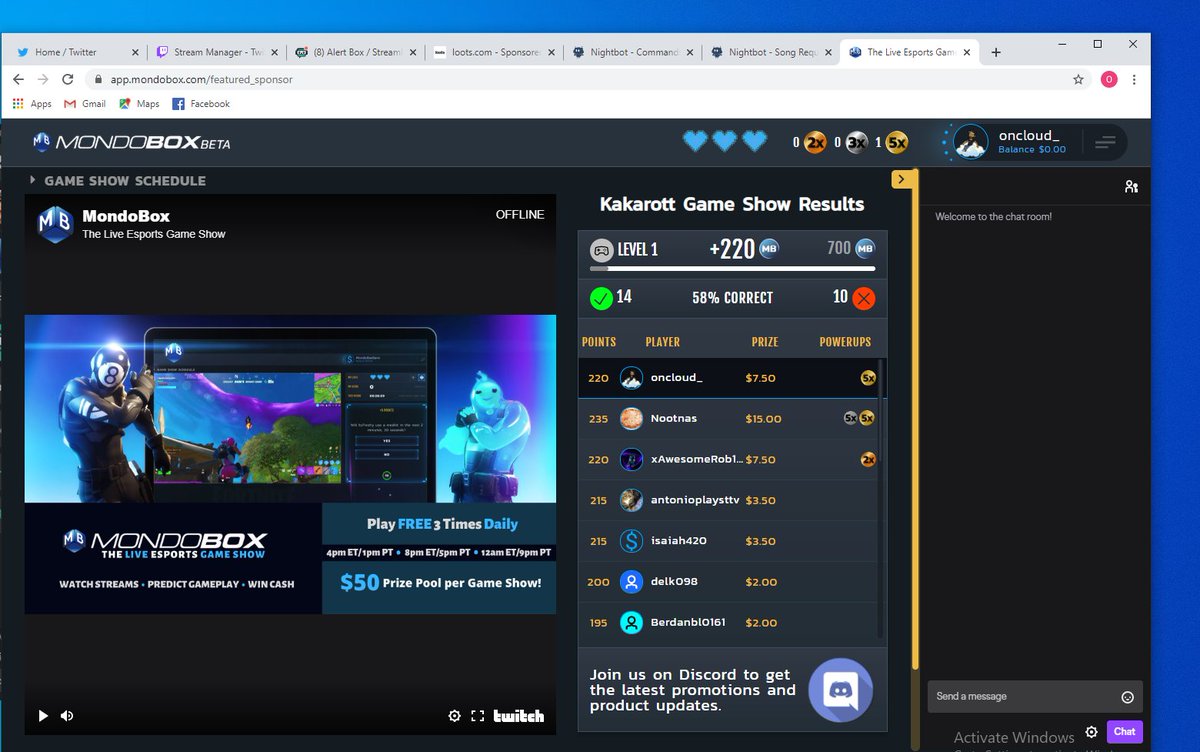Click the address bar URL
This screenshot has height=752, width=1200.
pyautogui.click(x=202, y=79)
